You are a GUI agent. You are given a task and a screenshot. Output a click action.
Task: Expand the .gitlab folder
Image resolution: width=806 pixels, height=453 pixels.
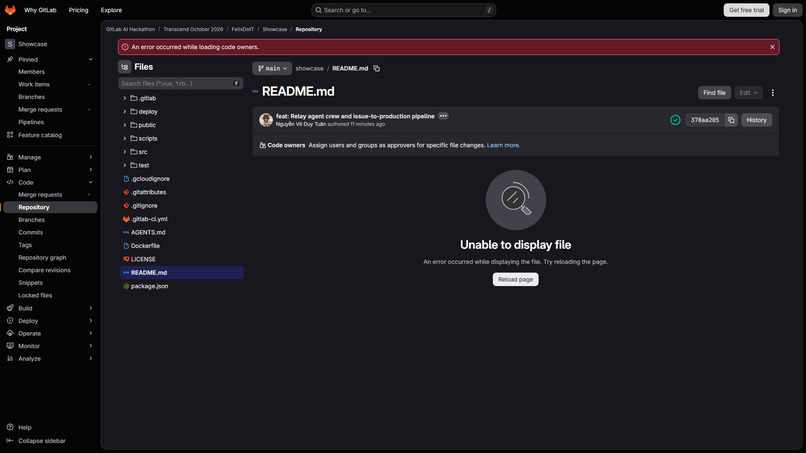pyautogui.click(x=124, y=98)
